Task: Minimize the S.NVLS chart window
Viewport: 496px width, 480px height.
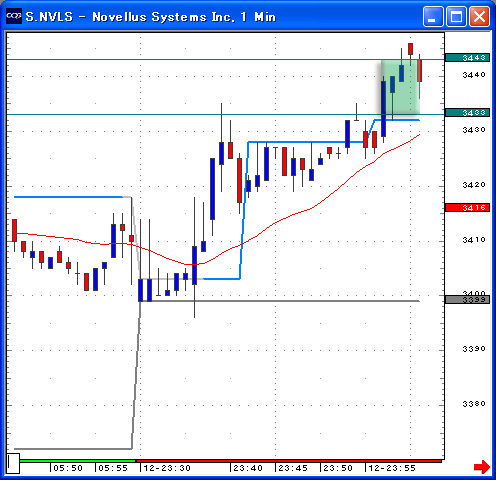Action: pos(433,16)
